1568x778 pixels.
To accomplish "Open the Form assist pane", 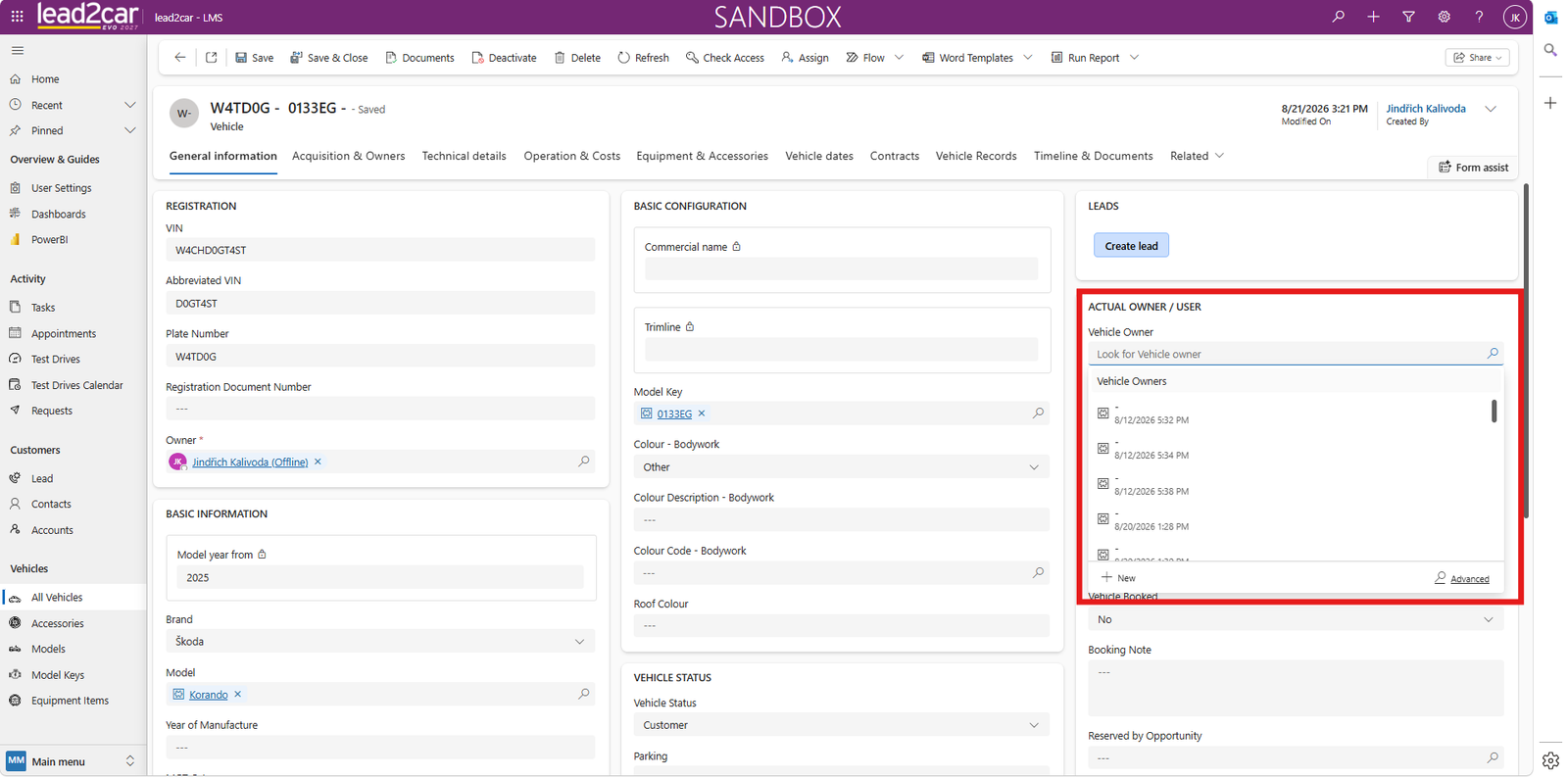I will [1473, 168].
